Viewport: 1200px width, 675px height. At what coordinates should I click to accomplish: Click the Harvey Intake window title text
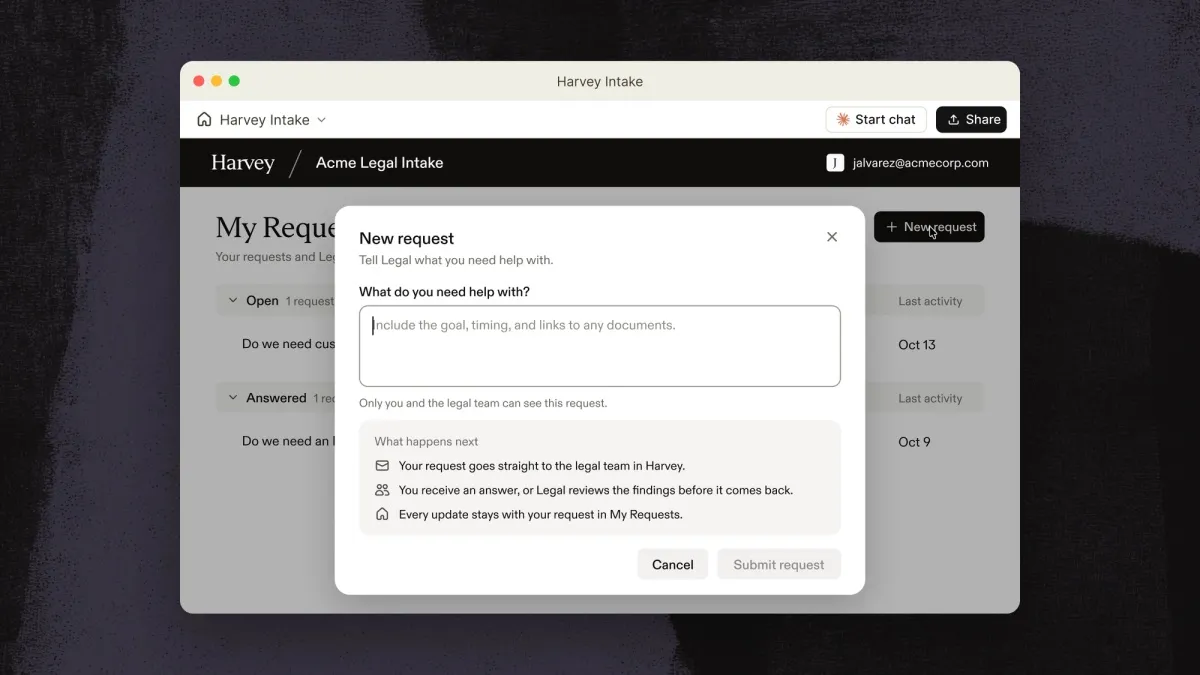(600, 82)
